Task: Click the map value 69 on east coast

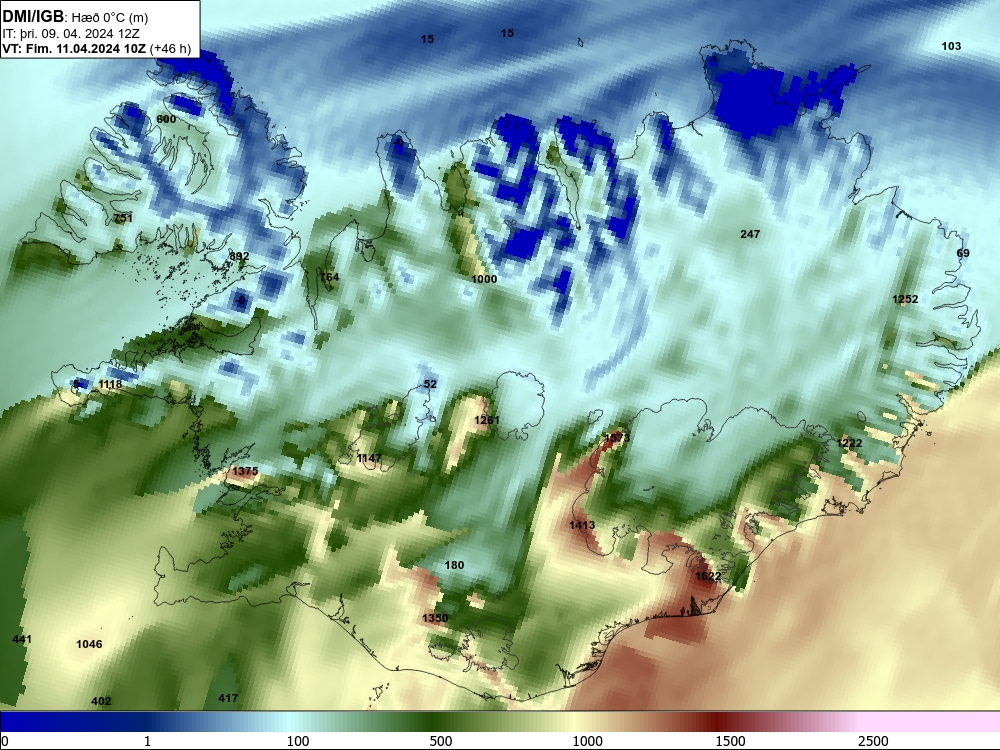Action: [x=963, y=253]
